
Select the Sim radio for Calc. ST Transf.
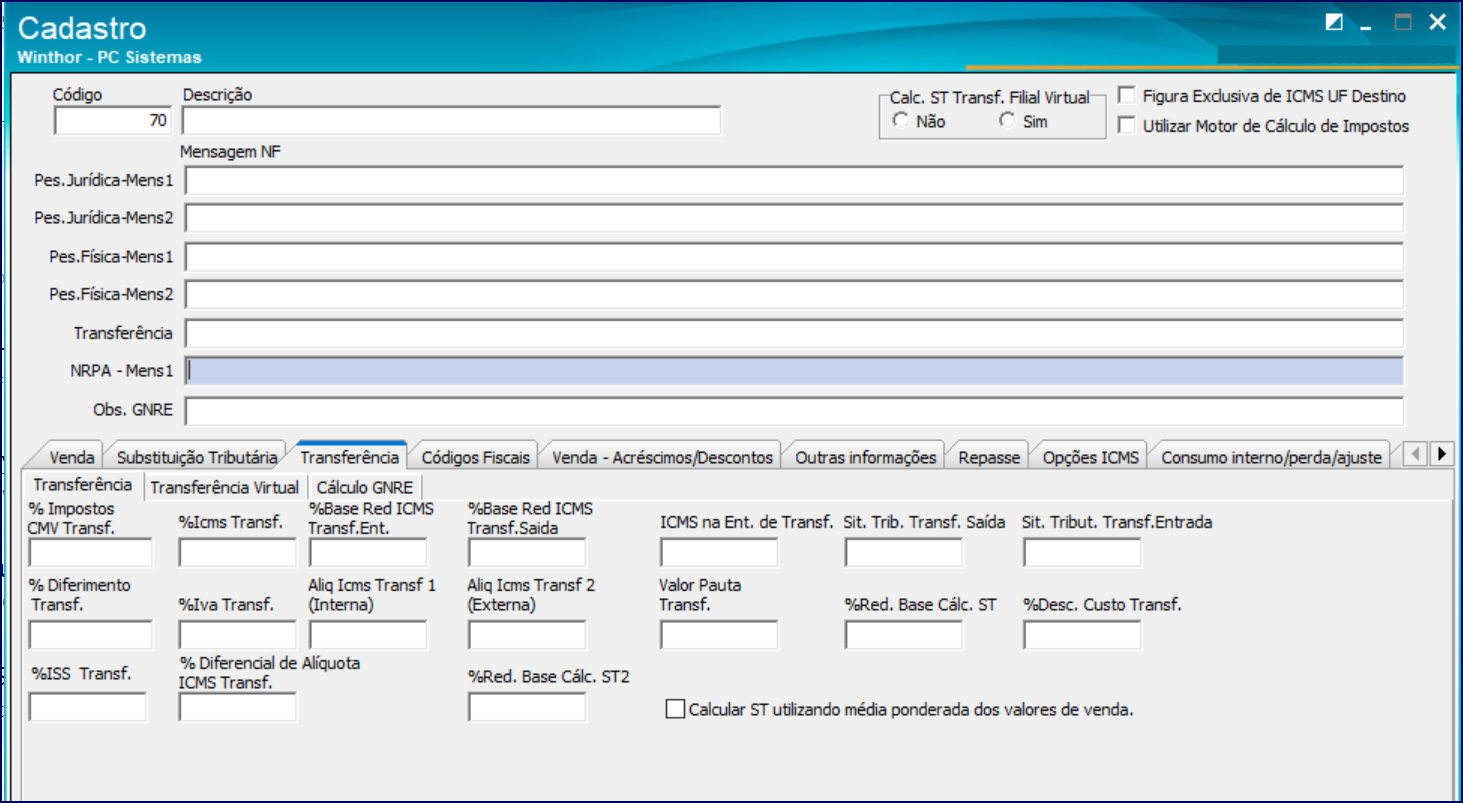(x=1007, y=121)
